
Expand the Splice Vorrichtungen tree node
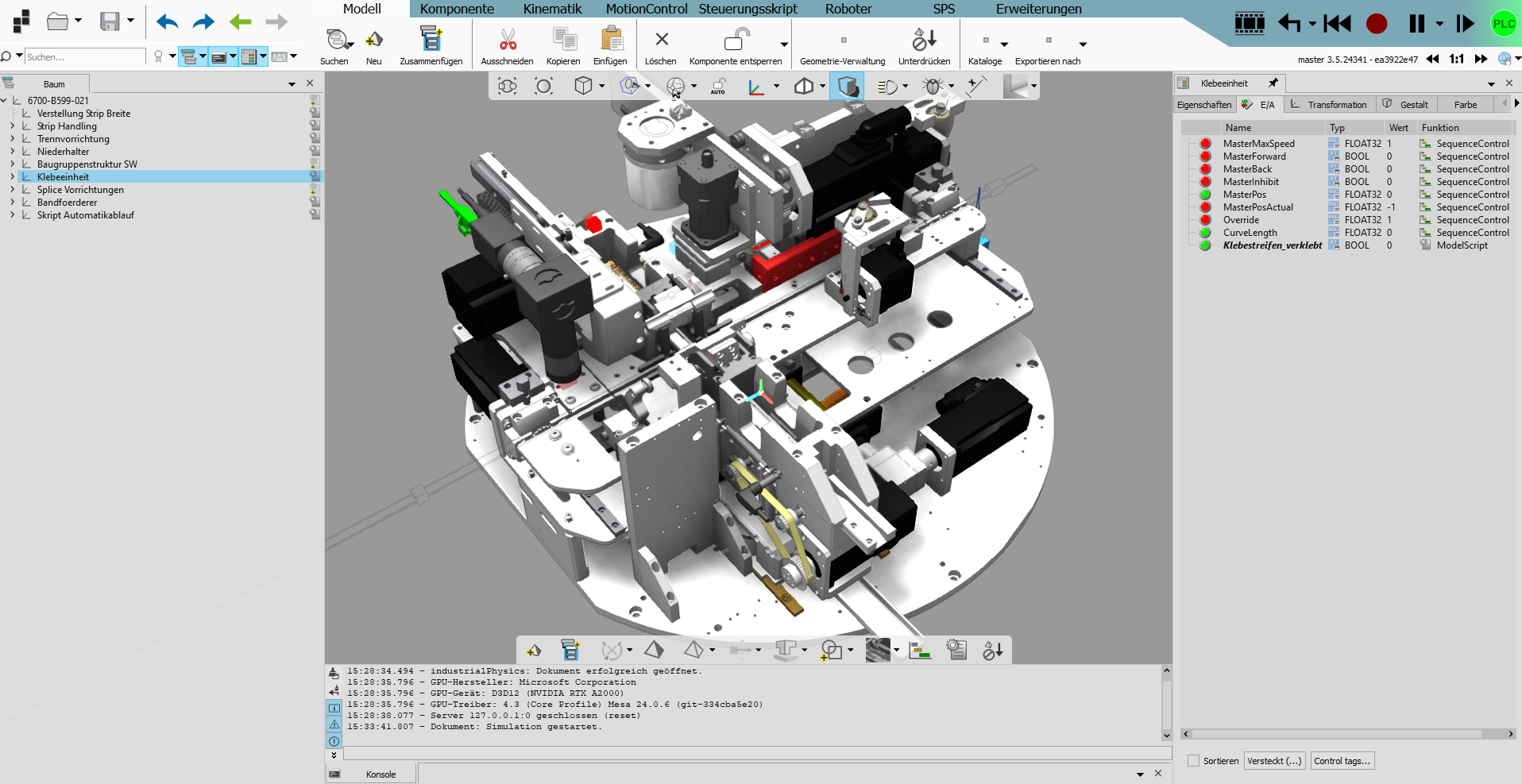(13, 190)
